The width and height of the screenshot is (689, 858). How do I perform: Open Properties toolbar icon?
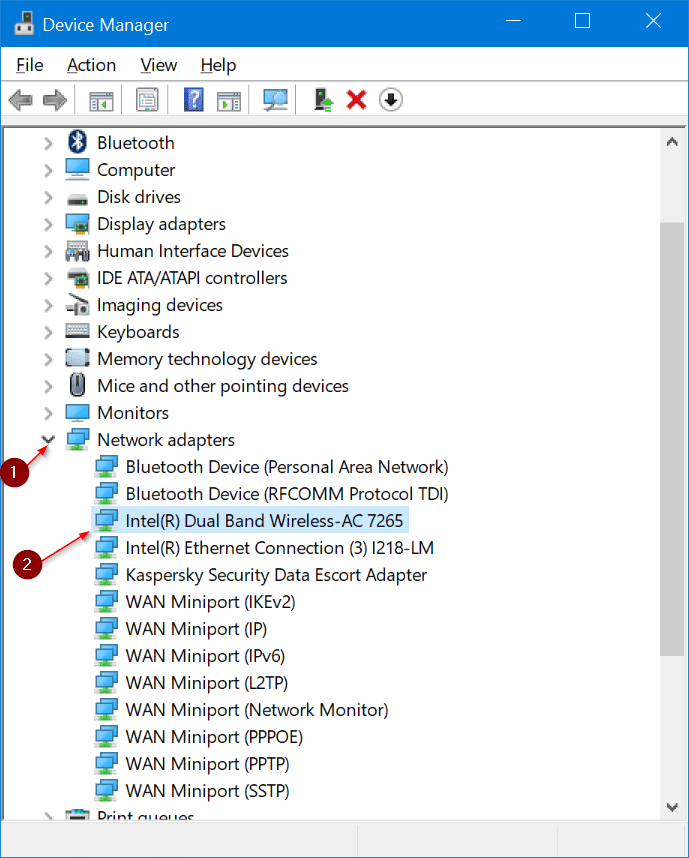point(147,100)
